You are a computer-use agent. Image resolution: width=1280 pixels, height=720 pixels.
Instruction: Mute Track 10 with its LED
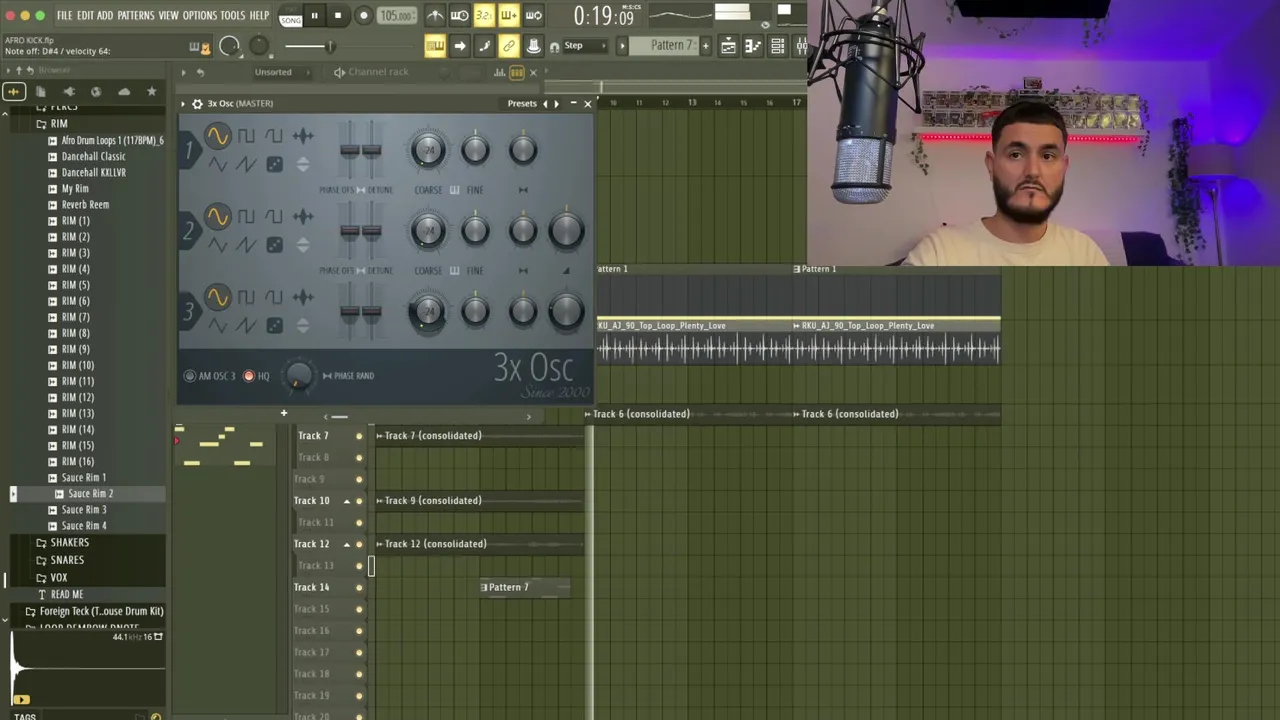359,501
